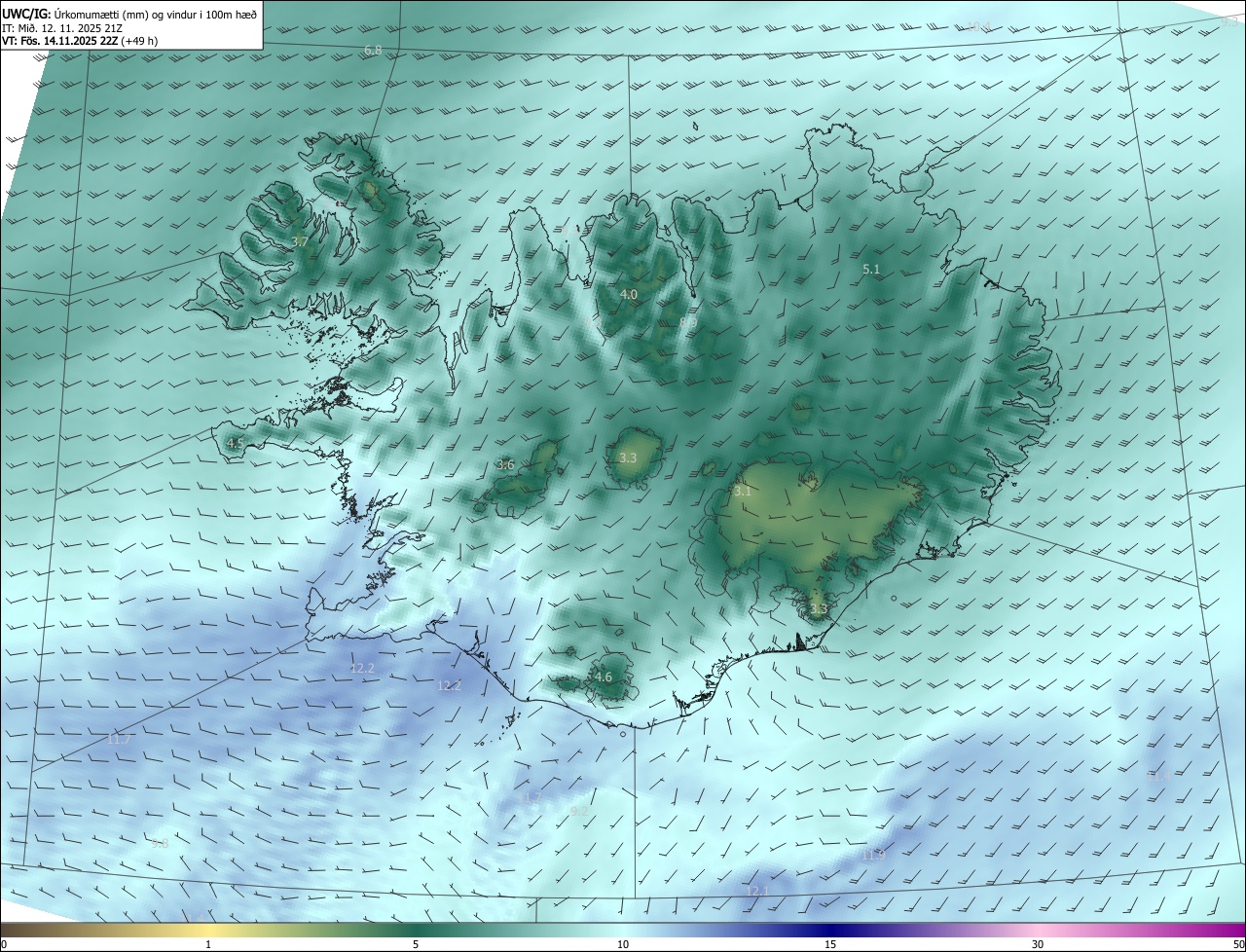Click the 10.4 value label on the map
This screenshot has width=1246, height=952.
978,27
